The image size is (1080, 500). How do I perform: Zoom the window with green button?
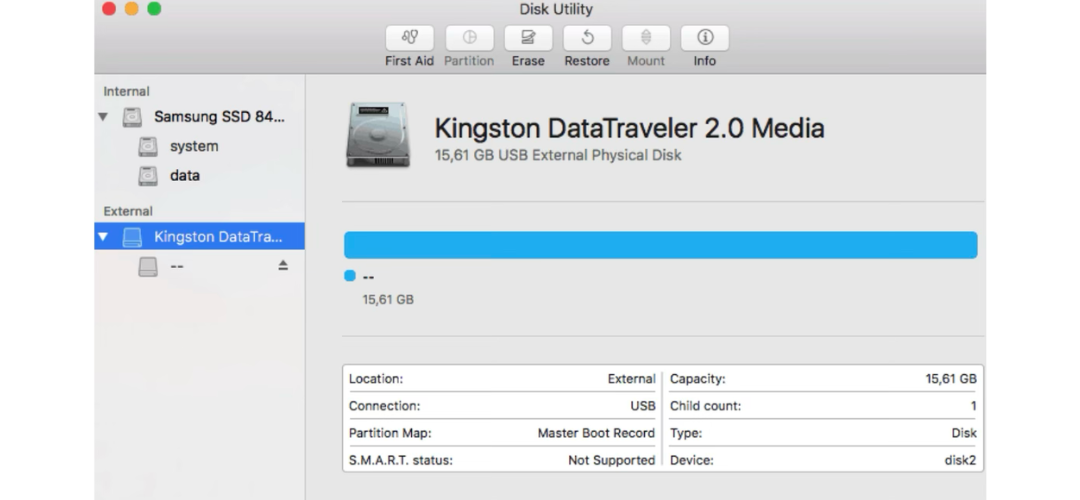click(x=154, y=9)
